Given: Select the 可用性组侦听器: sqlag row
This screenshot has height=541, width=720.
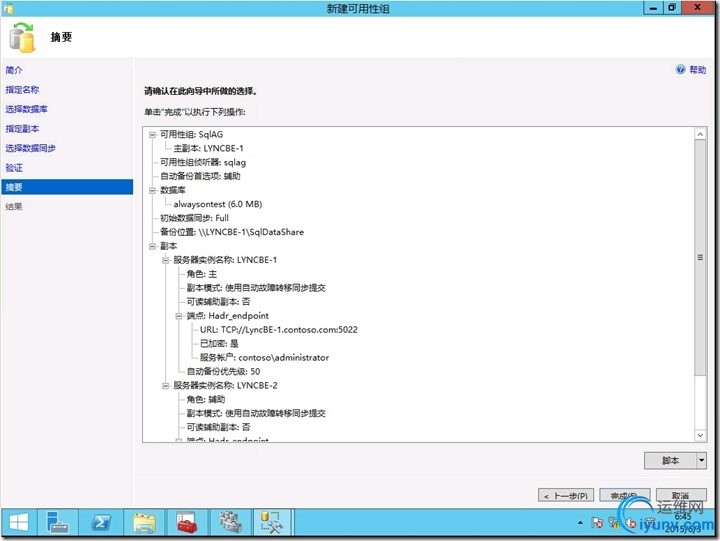Looking at the screenshot, I should [202, 163].
